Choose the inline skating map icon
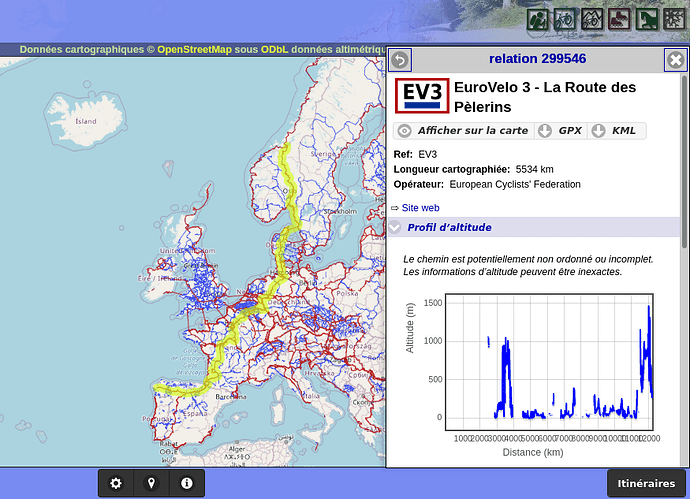This screenshot has width=690, height=499. pyautogui.click(x=618, y=19)
